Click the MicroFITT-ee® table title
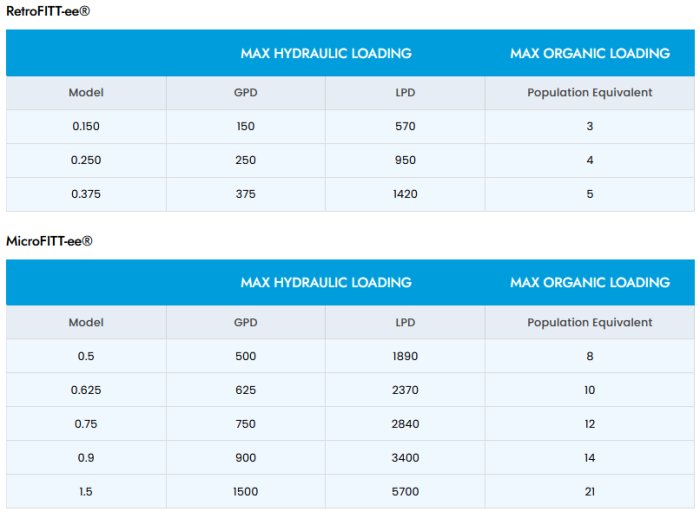The image size is (700, 525). (x=49, y=241)
